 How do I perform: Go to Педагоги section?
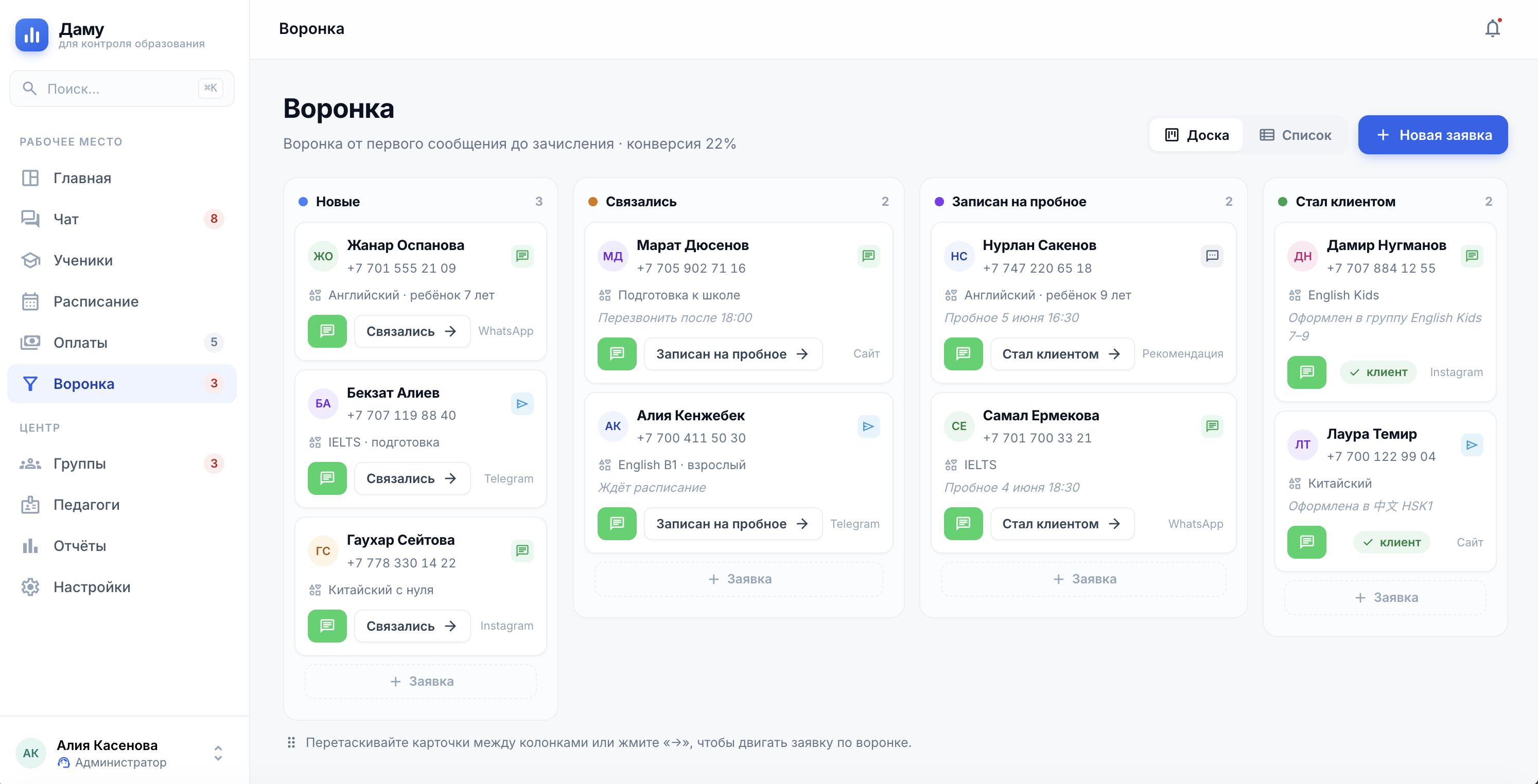click(x=122, y=505)
